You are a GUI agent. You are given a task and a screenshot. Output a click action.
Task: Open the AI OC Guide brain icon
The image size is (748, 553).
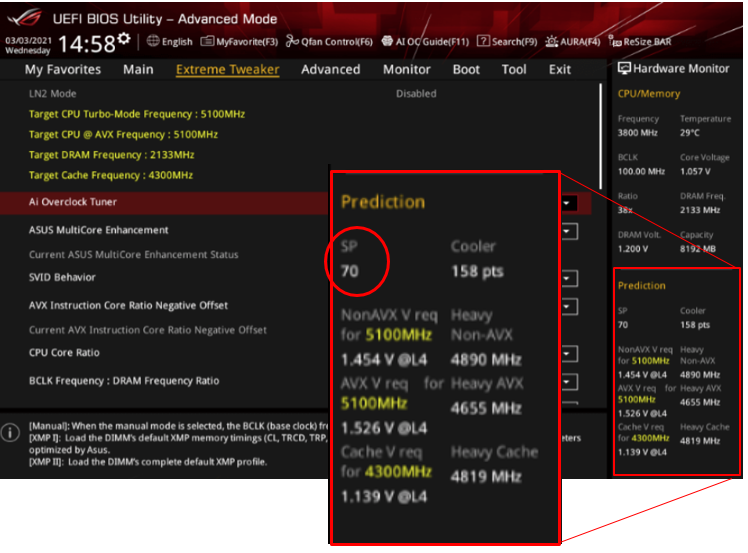tap(387, 41)
